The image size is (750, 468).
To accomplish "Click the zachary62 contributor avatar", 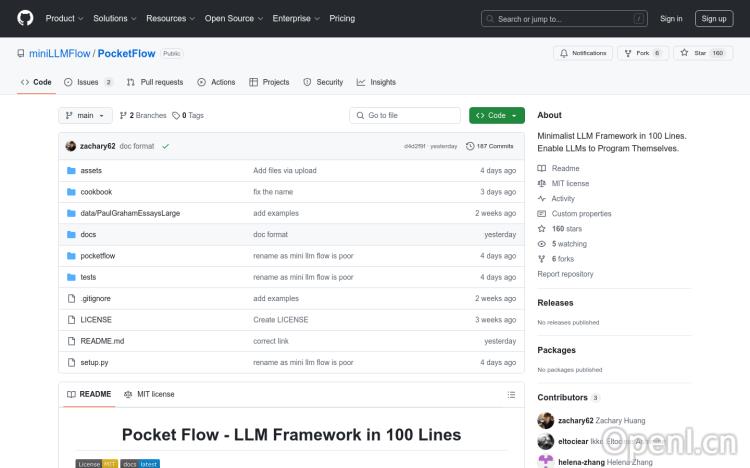I will pyautogui.click(x=546, y=421).
